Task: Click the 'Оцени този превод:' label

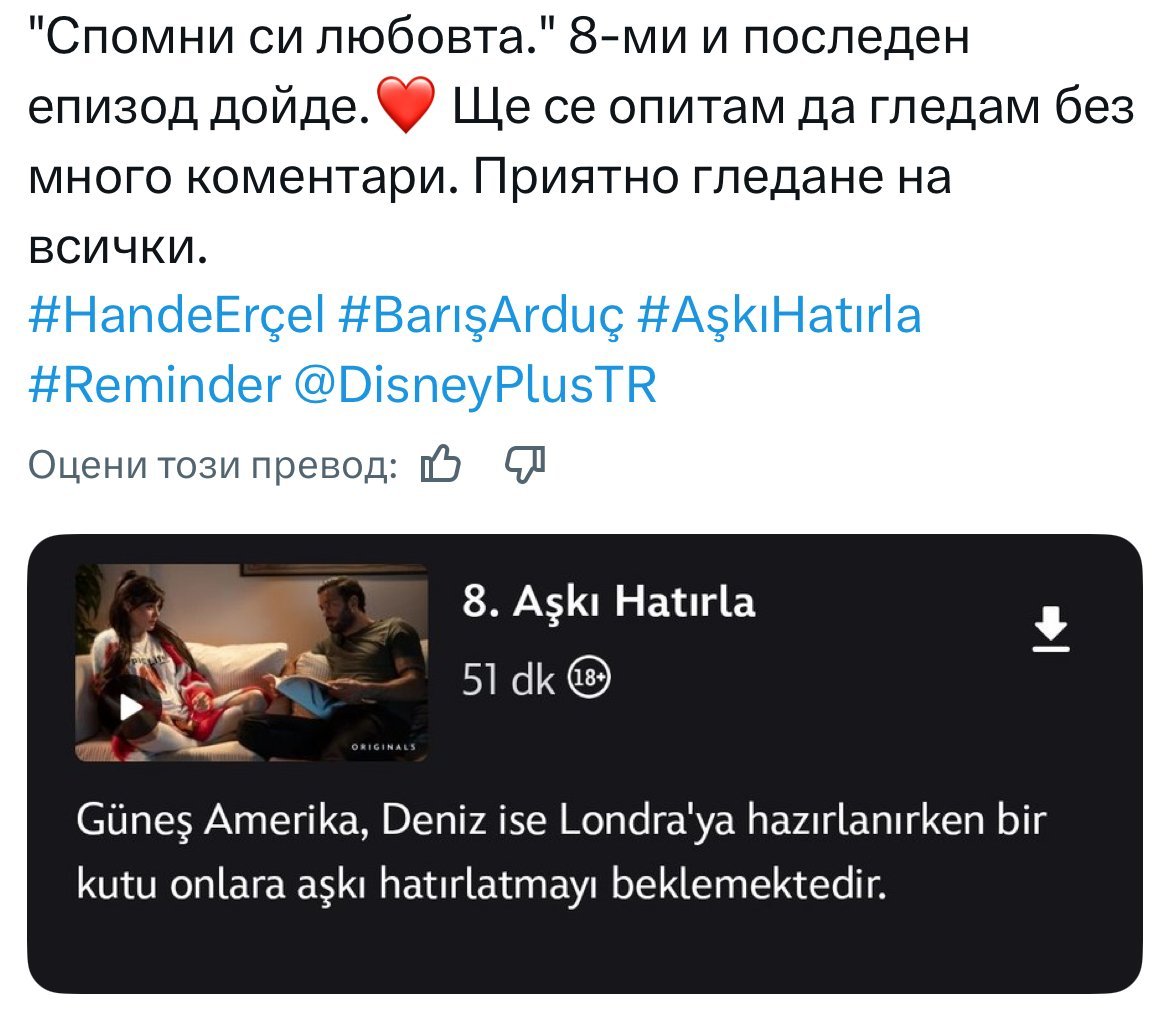Action: click(x=213, y=466)
